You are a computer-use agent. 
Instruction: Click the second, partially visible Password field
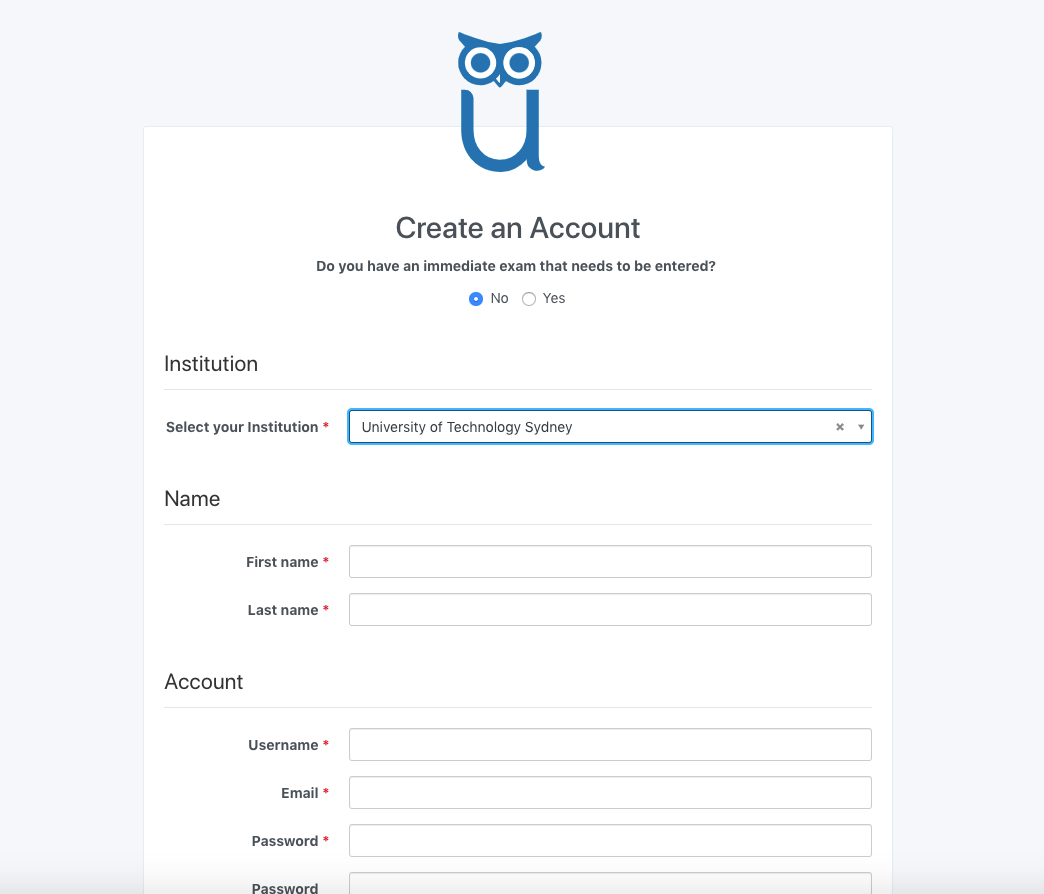point(610,884)
